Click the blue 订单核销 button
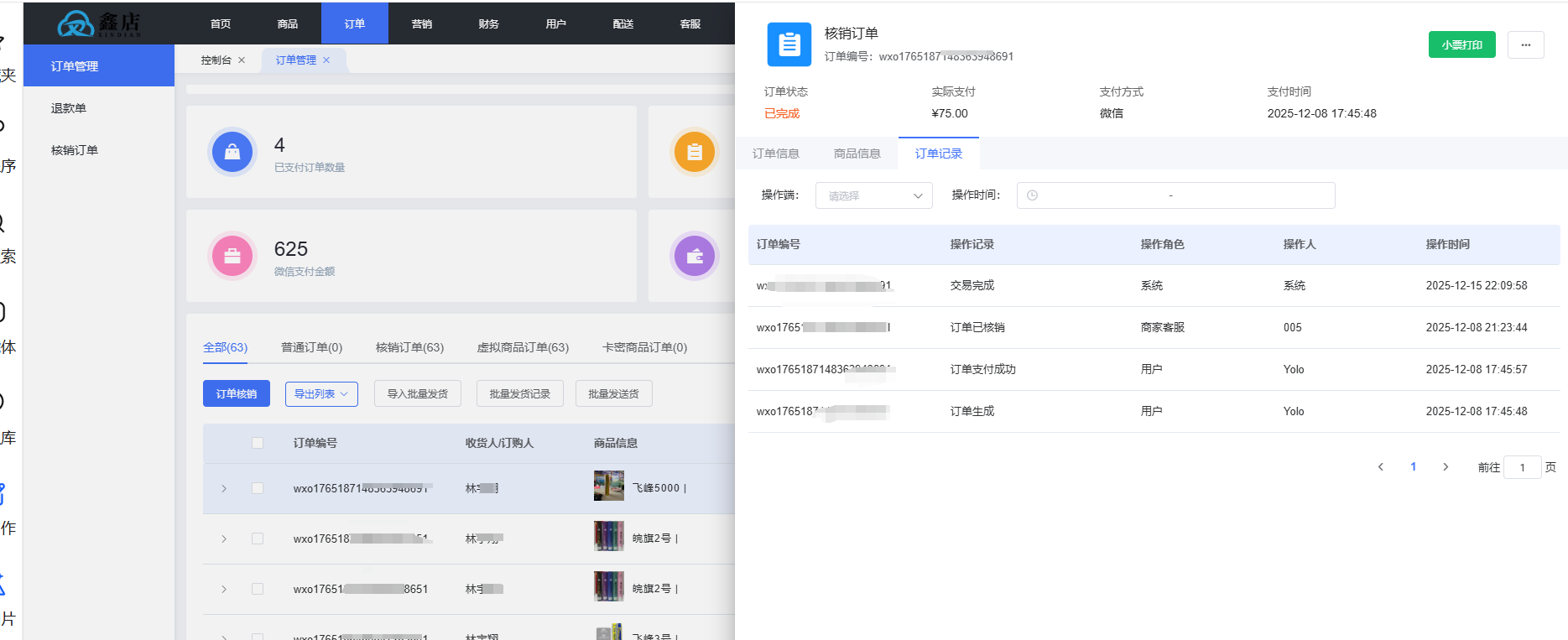1568x640 pixels. [236, 394]
